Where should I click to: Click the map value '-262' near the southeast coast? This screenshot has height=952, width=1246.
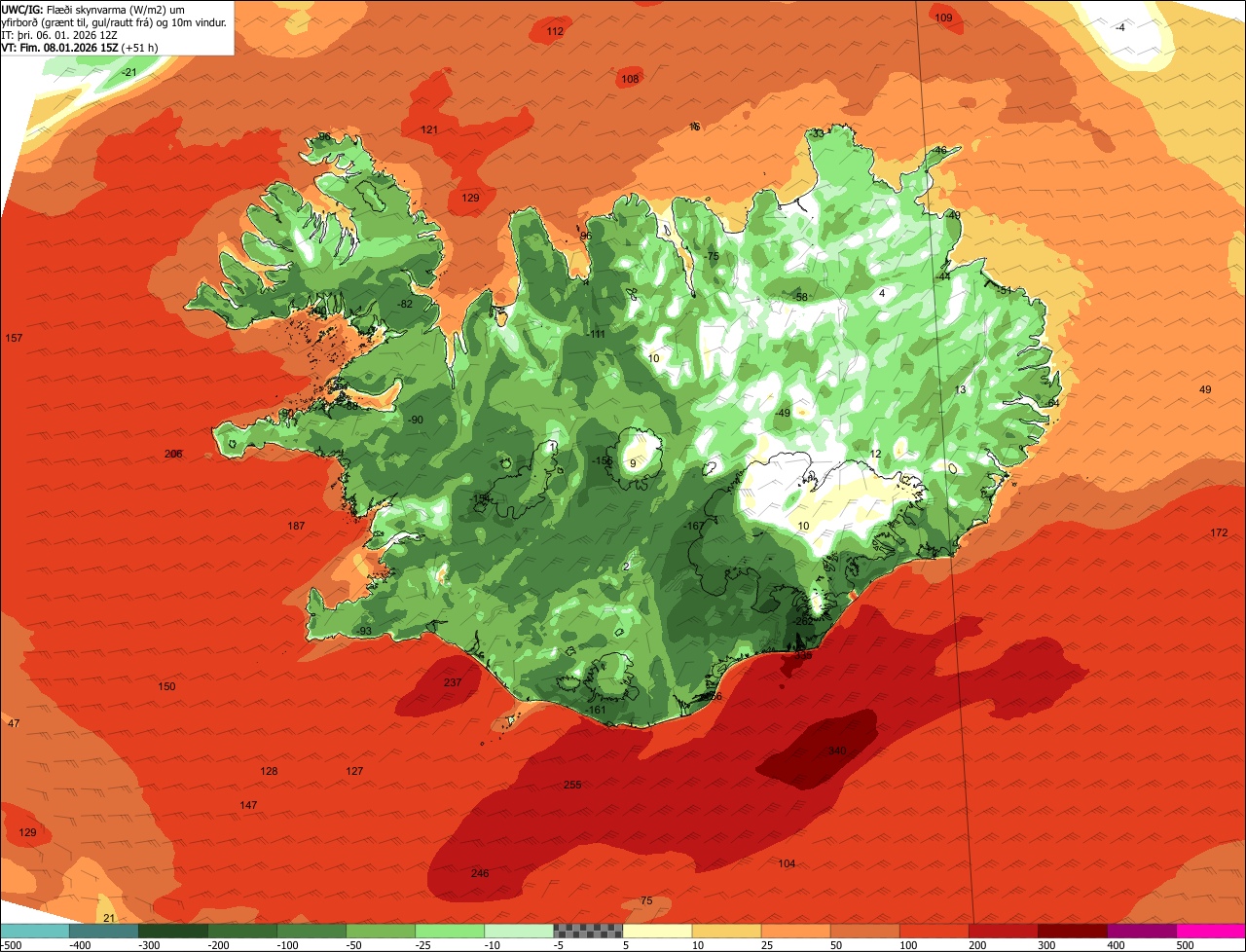click(802, 620)
